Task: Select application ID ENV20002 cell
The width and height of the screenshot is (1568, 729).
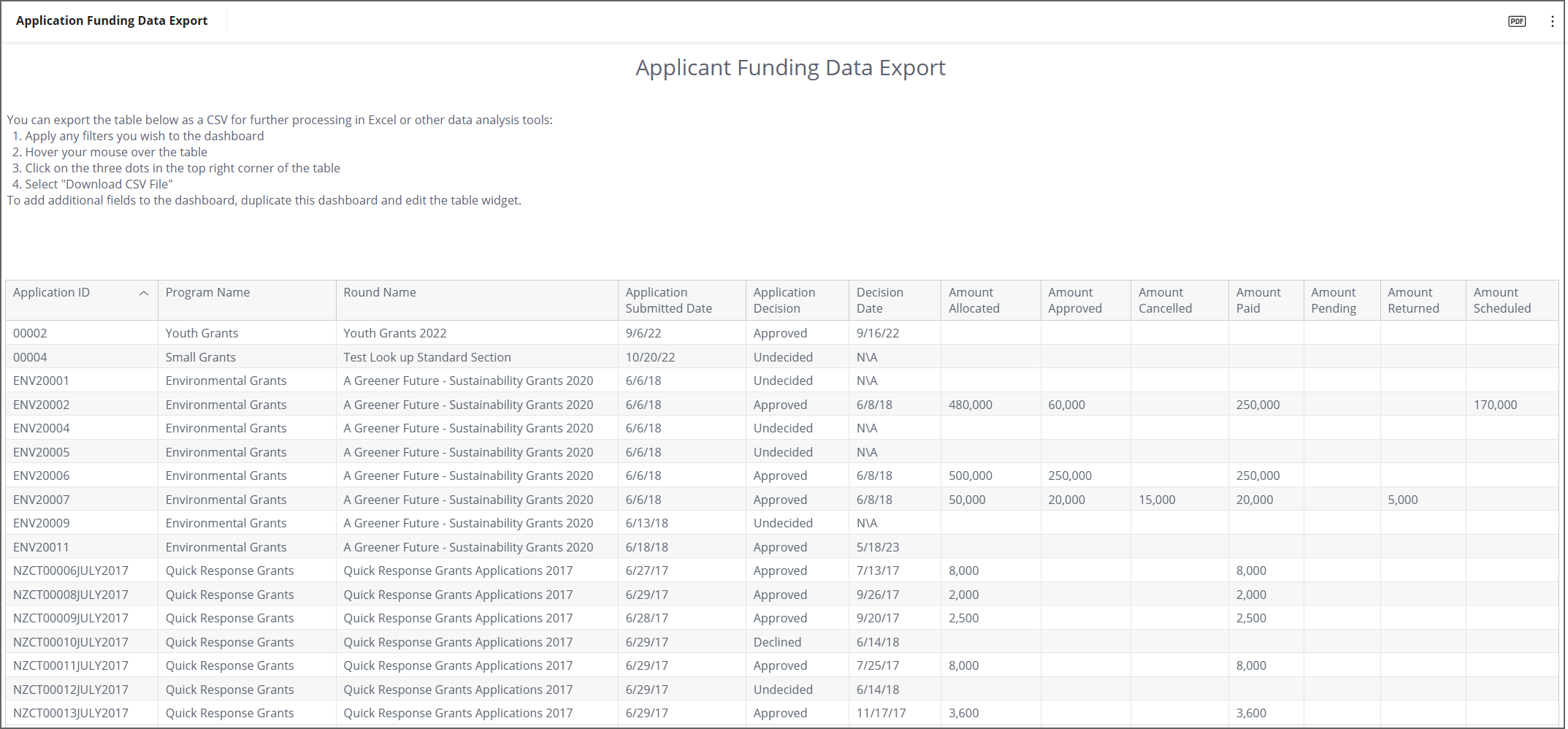Action: tap(42, 405)
